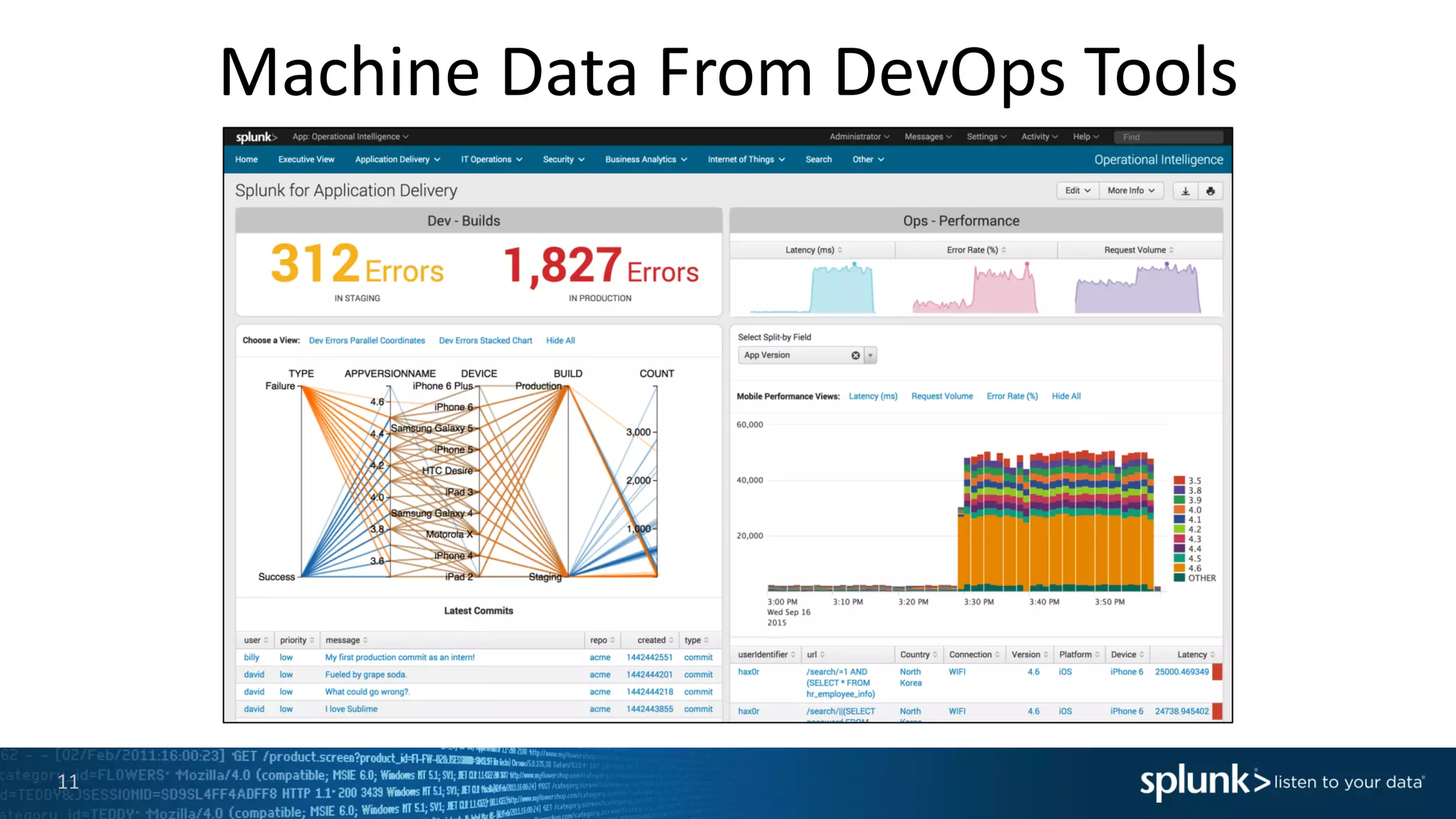The height and width of the screenshot is (819, 1456).
Task: Sort performance table by Version column
Action: click(x=1029, y=655)
